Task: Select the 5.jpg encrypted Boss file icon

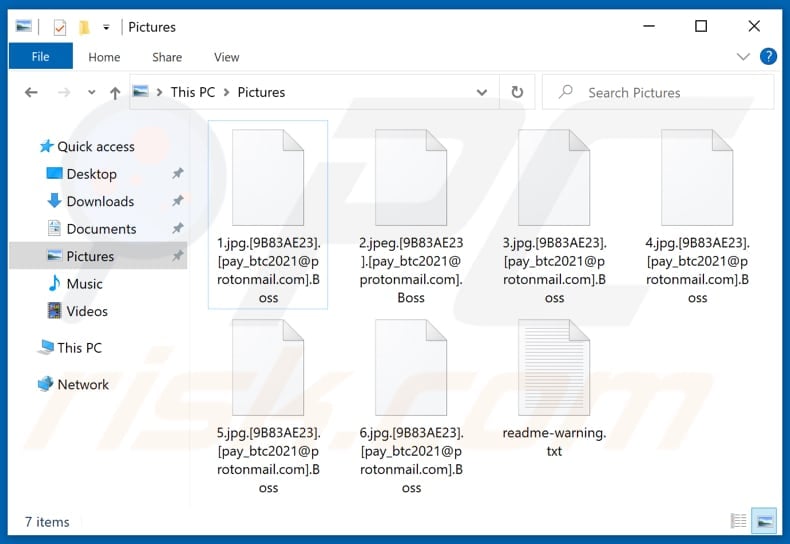Action: point(268,367)
